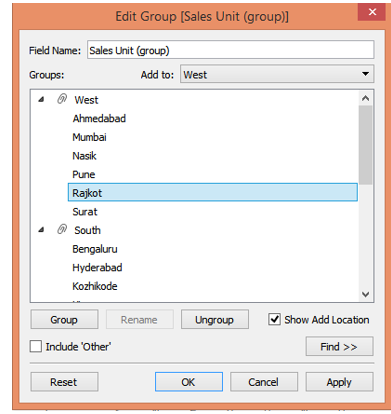The width and height of the screenshot is (391, 414).
Task: Select Hyderabad in the list
Action: tap(97, 267)
